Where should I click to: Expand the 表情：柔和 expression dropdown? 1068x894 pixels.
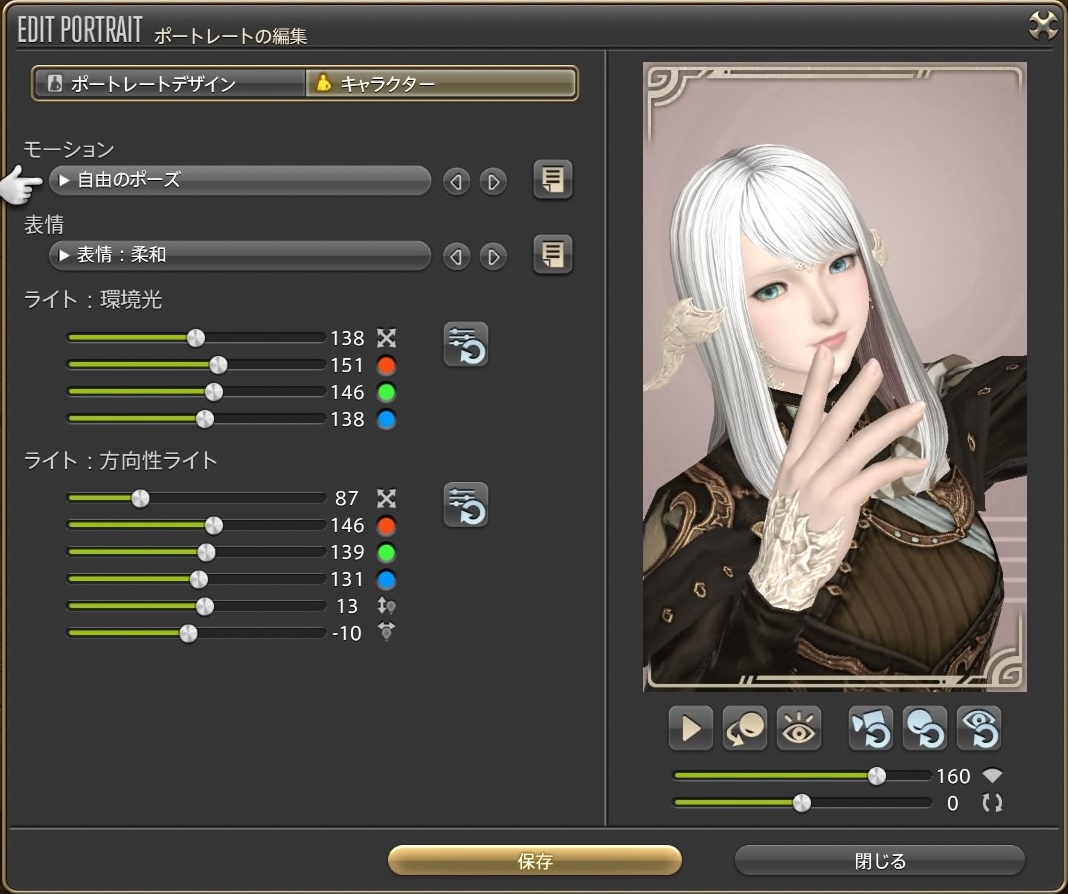[240, 256]
